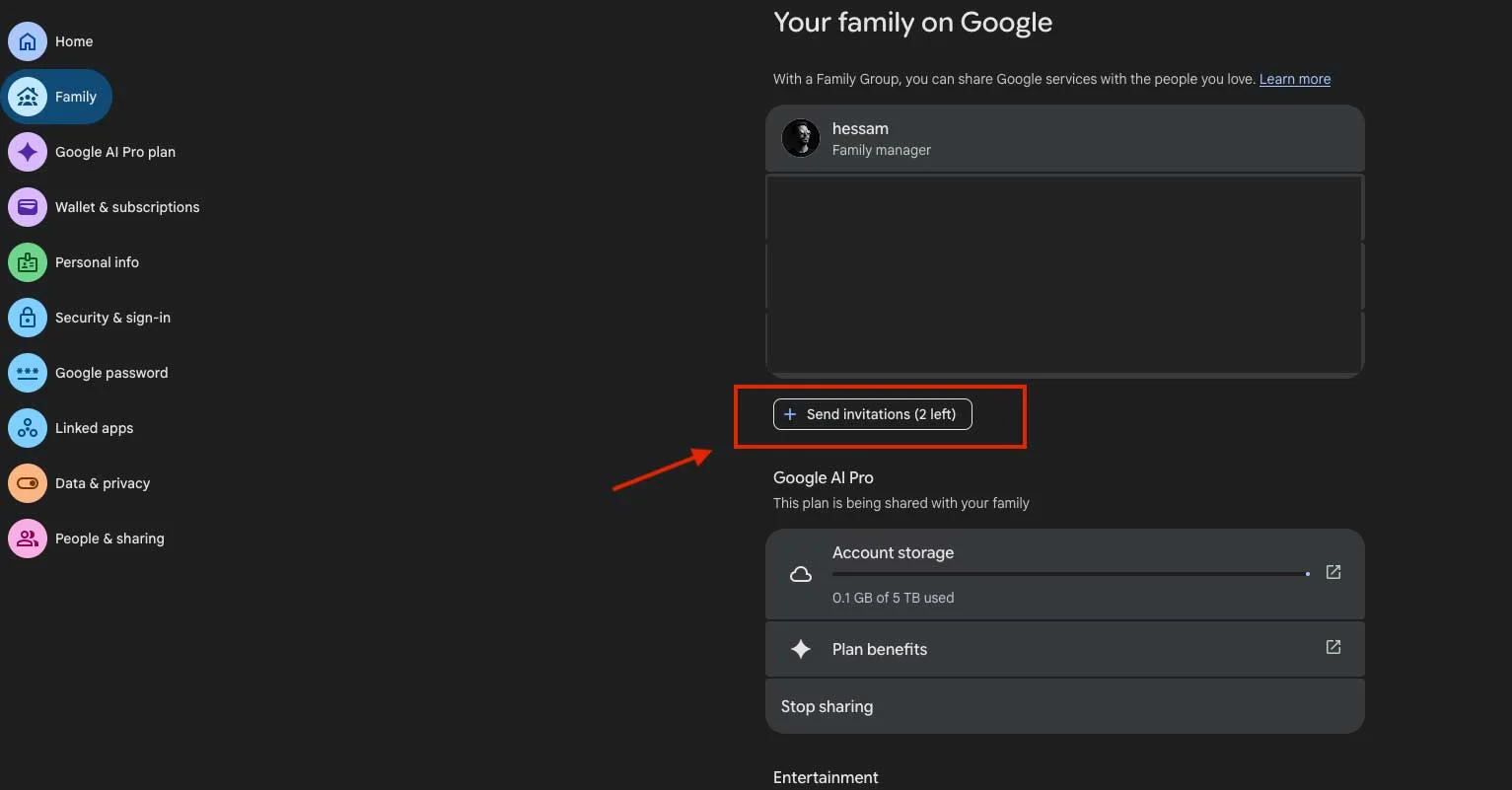Image resolution: width=1512 pixels, height=790 pixels.
Task: Open the Home section icon
Action: pyautogui.click(x=28, y=41)
